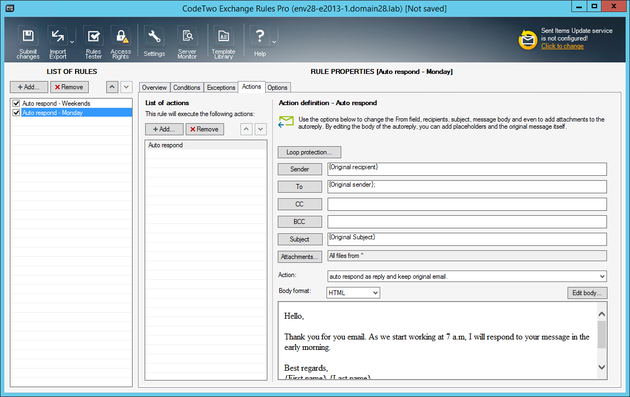Add a new action to the list of actions

[164, 129]
